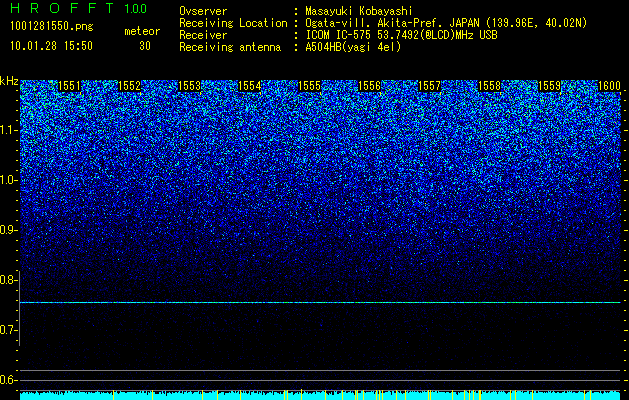Click the 0.8 kHz axis label
The height and width of the screenshot is (400, 629).
[x=8, y=280]
